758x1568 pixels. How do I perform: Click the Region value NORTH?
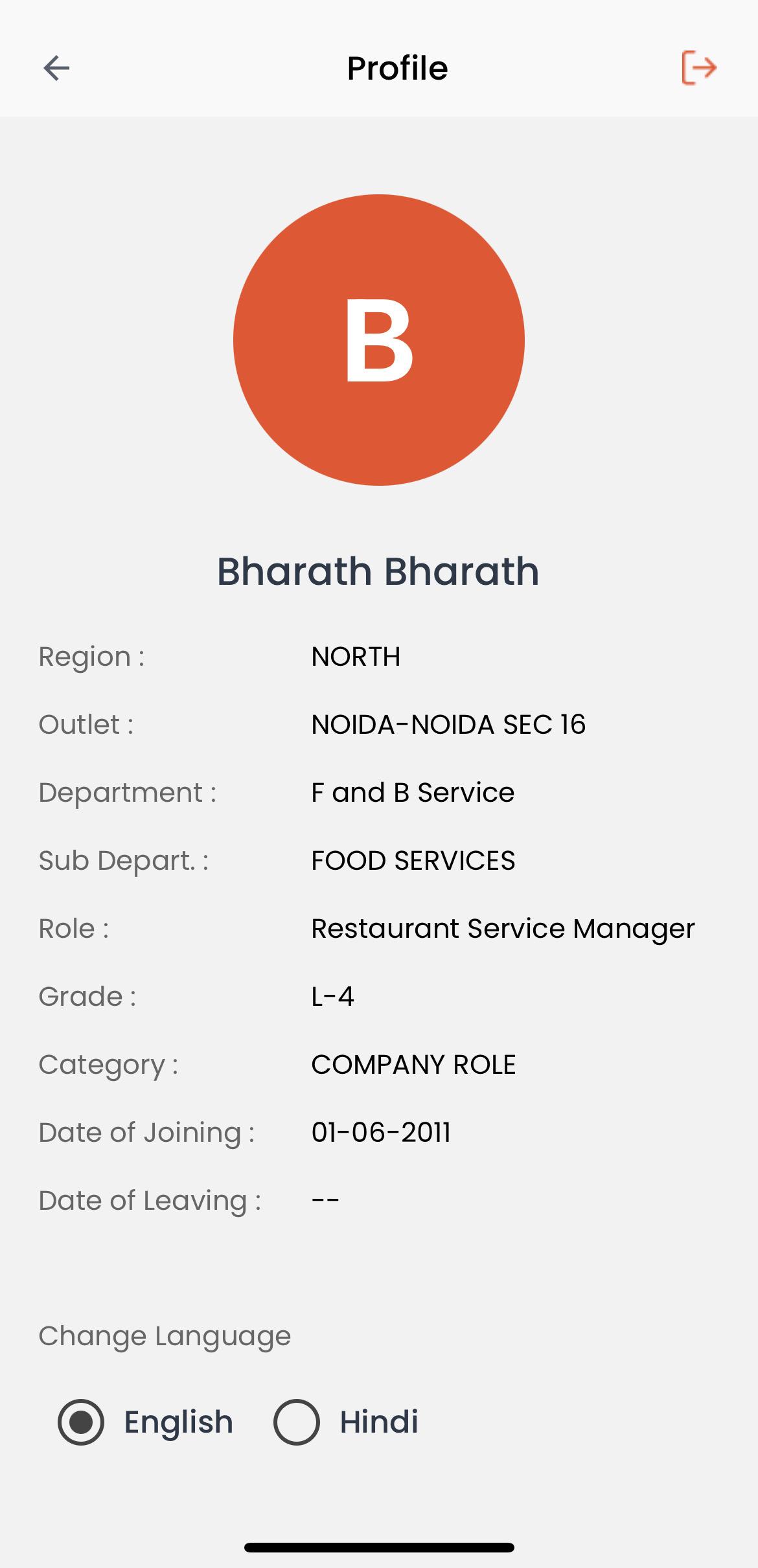pyautogui.click(x=356, y=657)
